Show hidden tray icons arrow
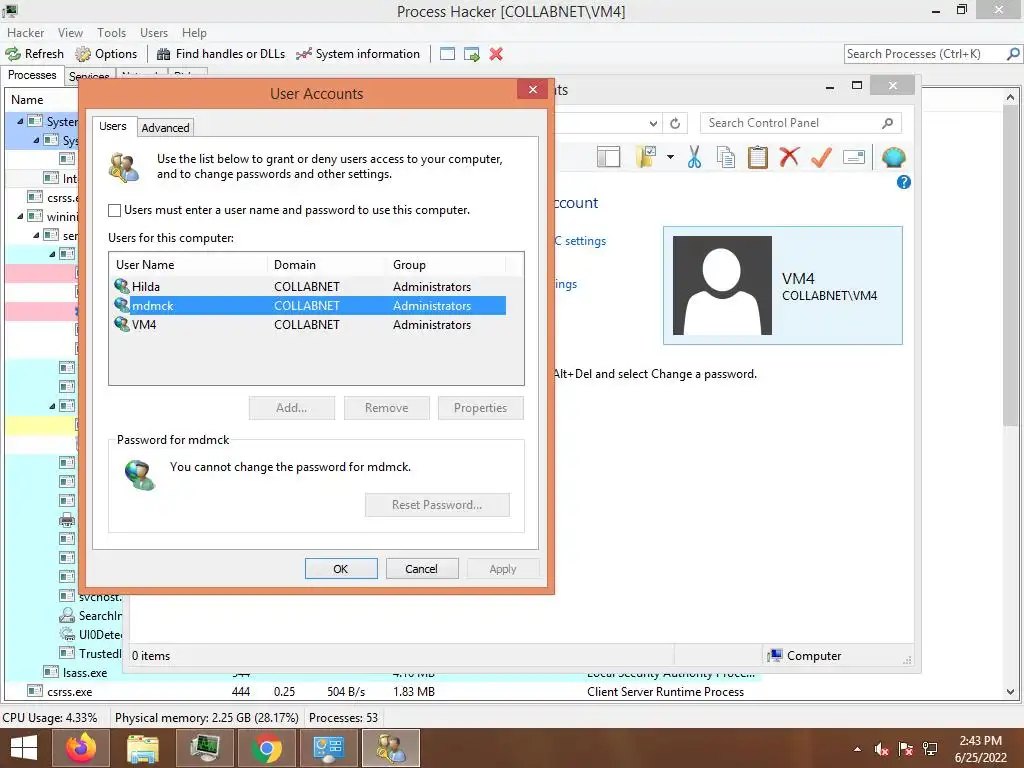 pyautogui.click(x=857, y=749)
